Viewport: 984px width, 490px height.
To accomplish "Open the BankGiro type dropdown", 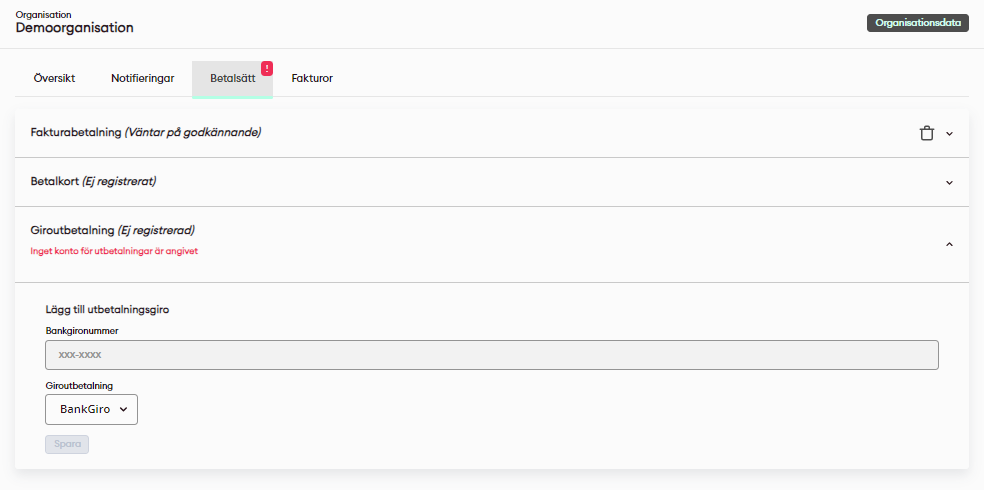I will tap(91, 409).
